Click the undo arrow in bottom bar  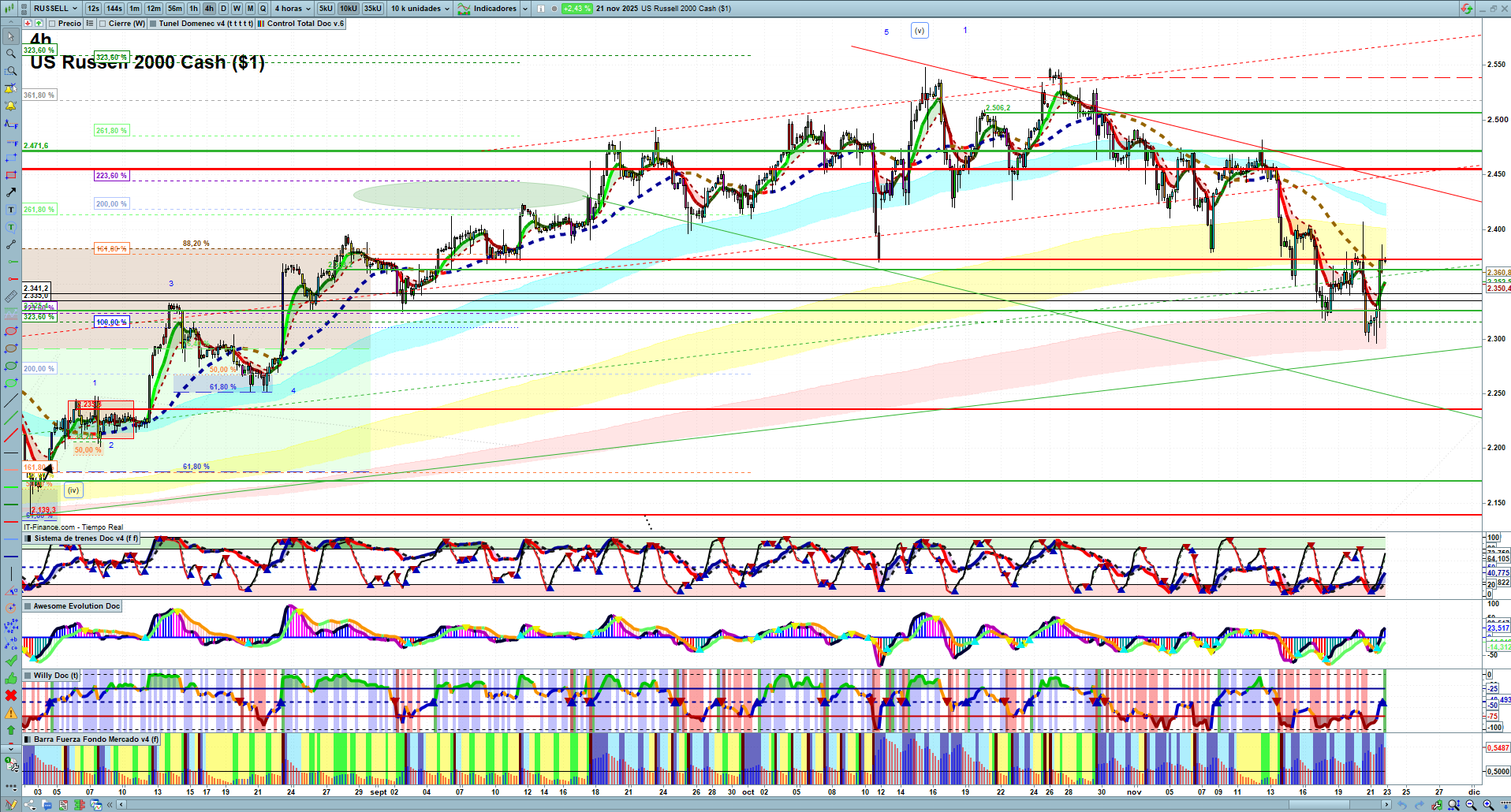point(1402,805)
